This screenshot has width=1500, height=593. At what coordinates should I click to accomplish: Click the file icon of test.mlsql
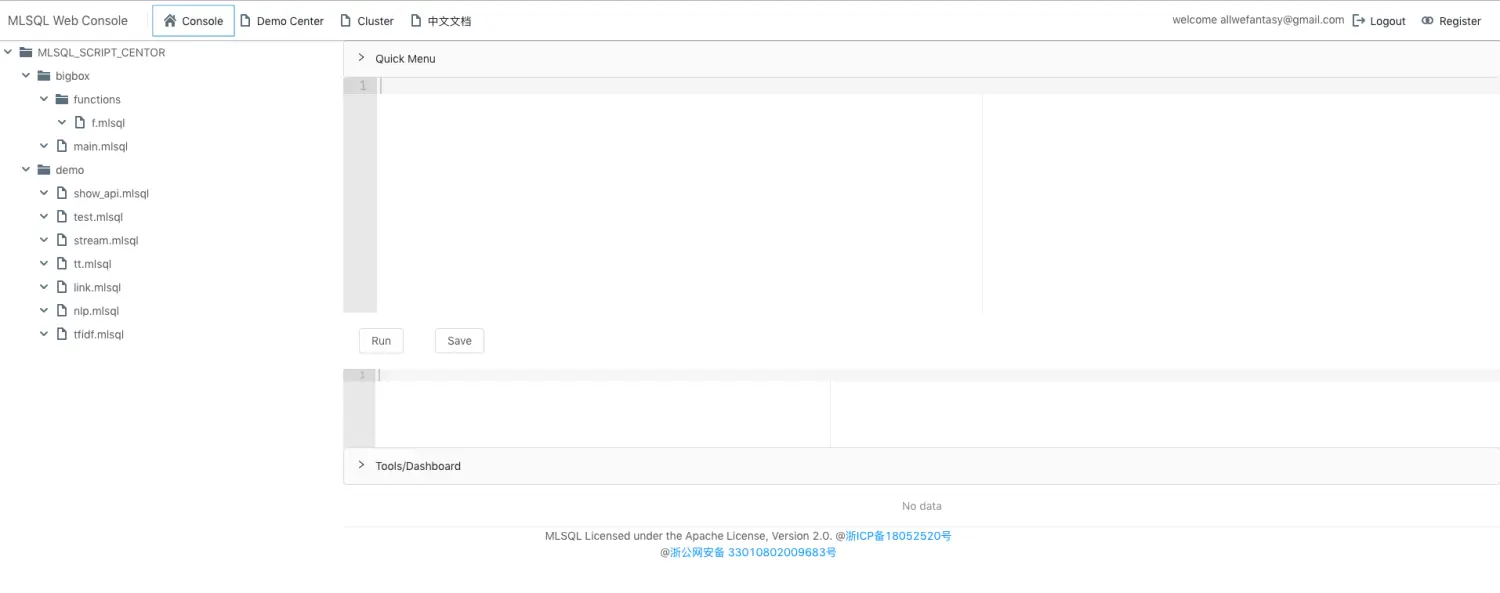click(62, 217)
